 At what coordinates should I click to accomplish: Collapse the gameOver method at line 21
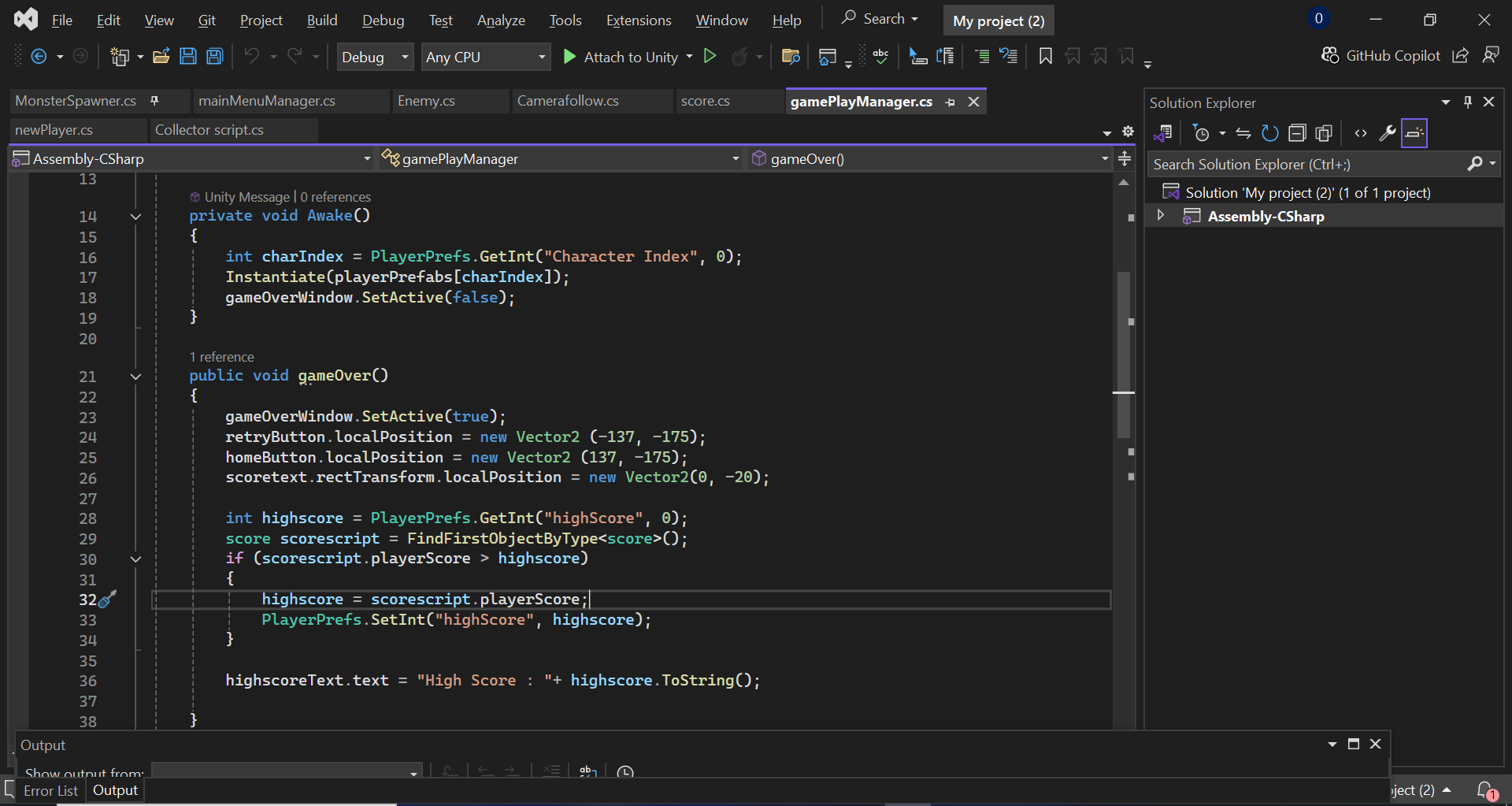[x=135, y=377]
